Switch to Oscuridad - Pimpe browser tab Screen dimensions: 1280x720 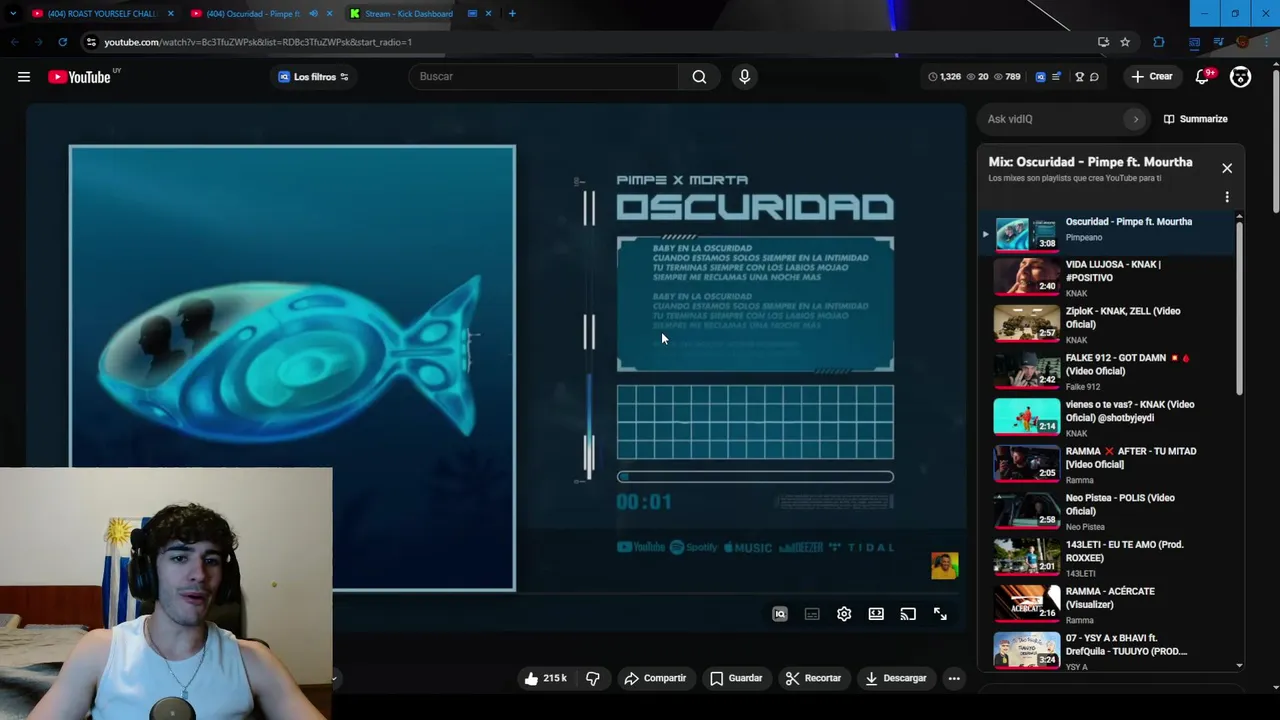tap(250, 14)
